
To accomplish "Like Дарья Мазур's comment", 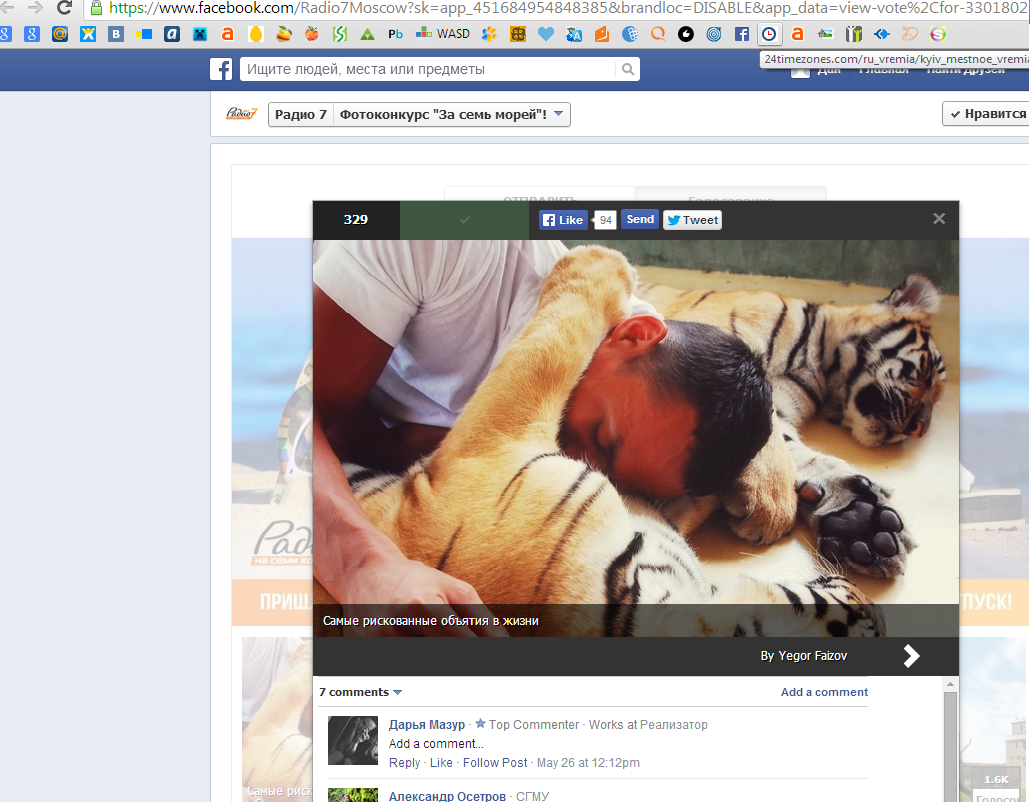I will pyautogui.click(x=441, y=763).
